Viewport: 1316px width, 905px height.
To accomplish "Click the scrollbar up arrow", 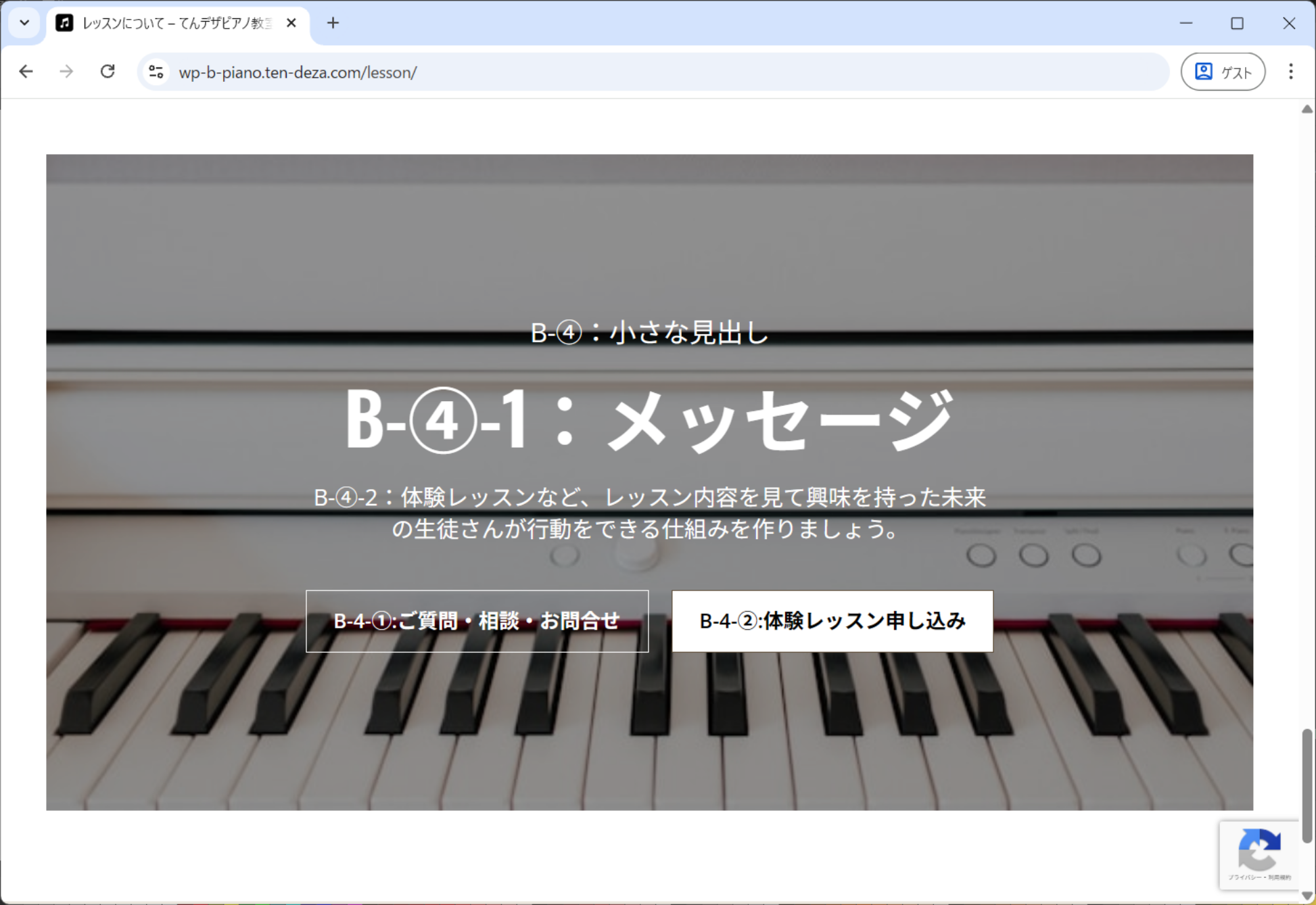I will click(1307, 110).
